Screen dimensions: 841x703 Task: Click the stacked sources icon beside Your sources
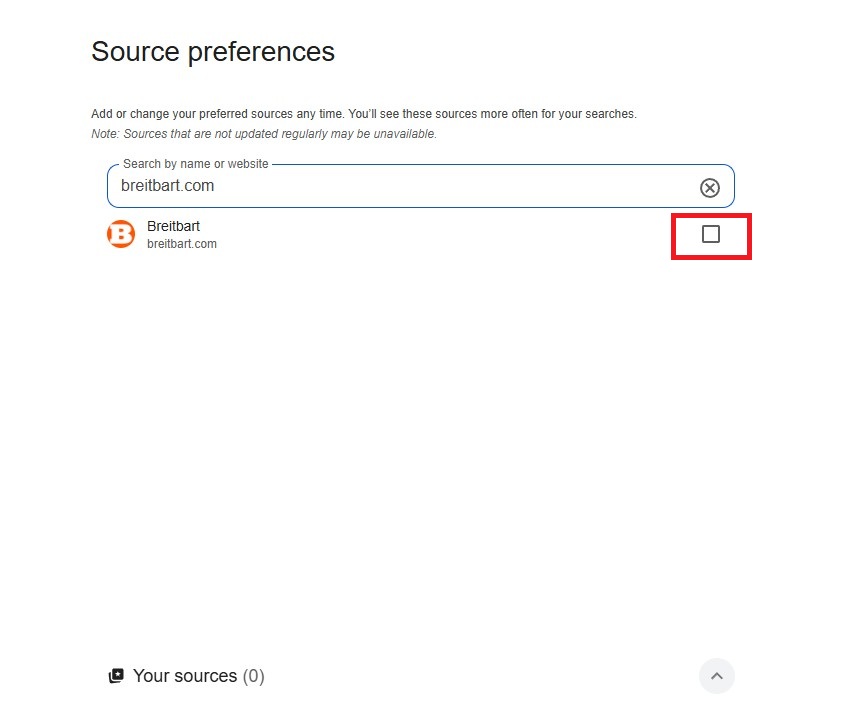pyautogui.click(x=116, y=675)
